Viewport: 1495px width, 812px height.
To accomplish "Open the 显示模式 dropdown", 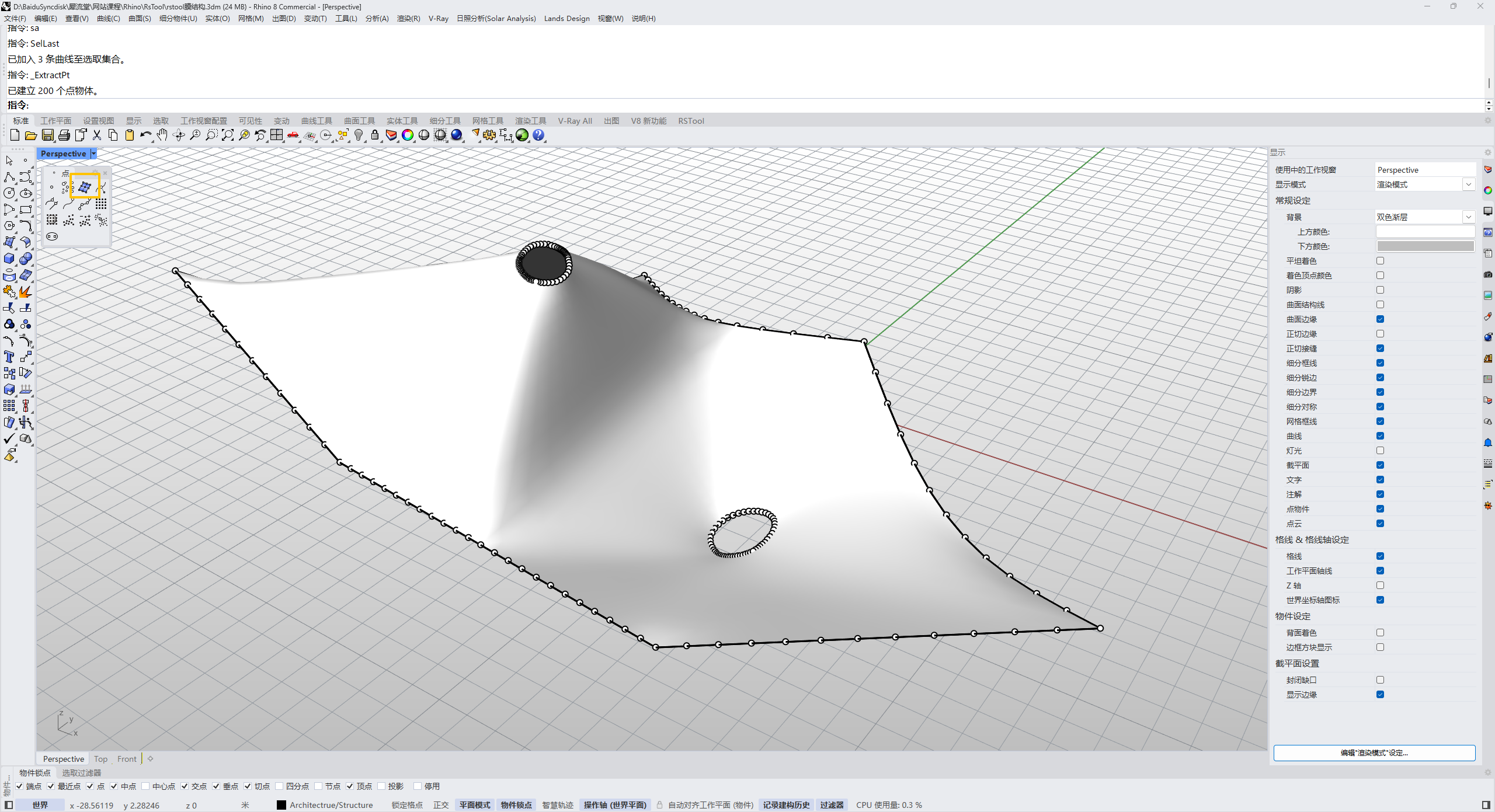I will pyautogui.click(x=1468, y=184).
